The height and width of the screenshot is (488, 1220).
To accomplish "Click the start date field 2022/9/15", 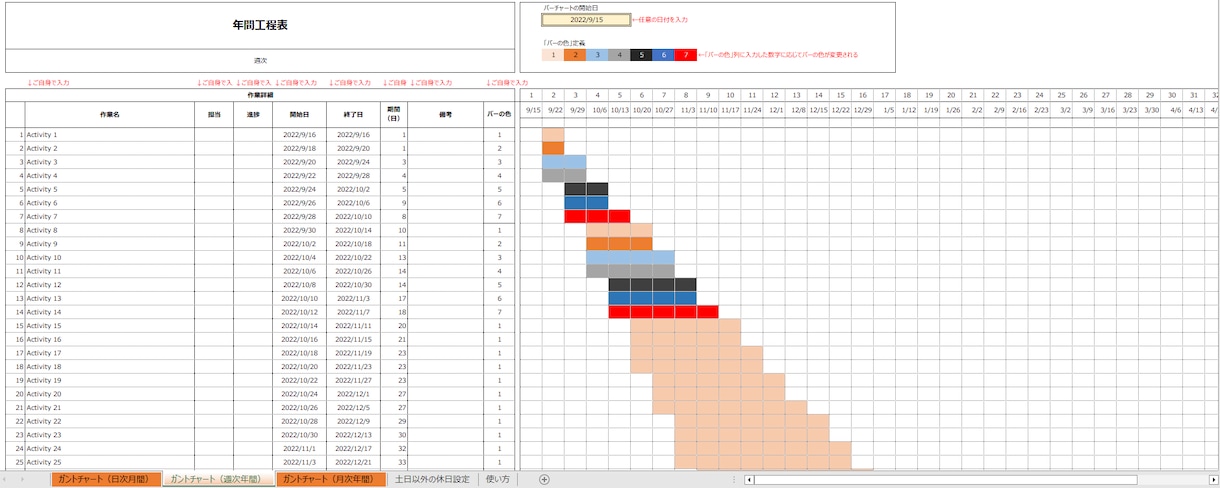I will click(x=586, y=19).
